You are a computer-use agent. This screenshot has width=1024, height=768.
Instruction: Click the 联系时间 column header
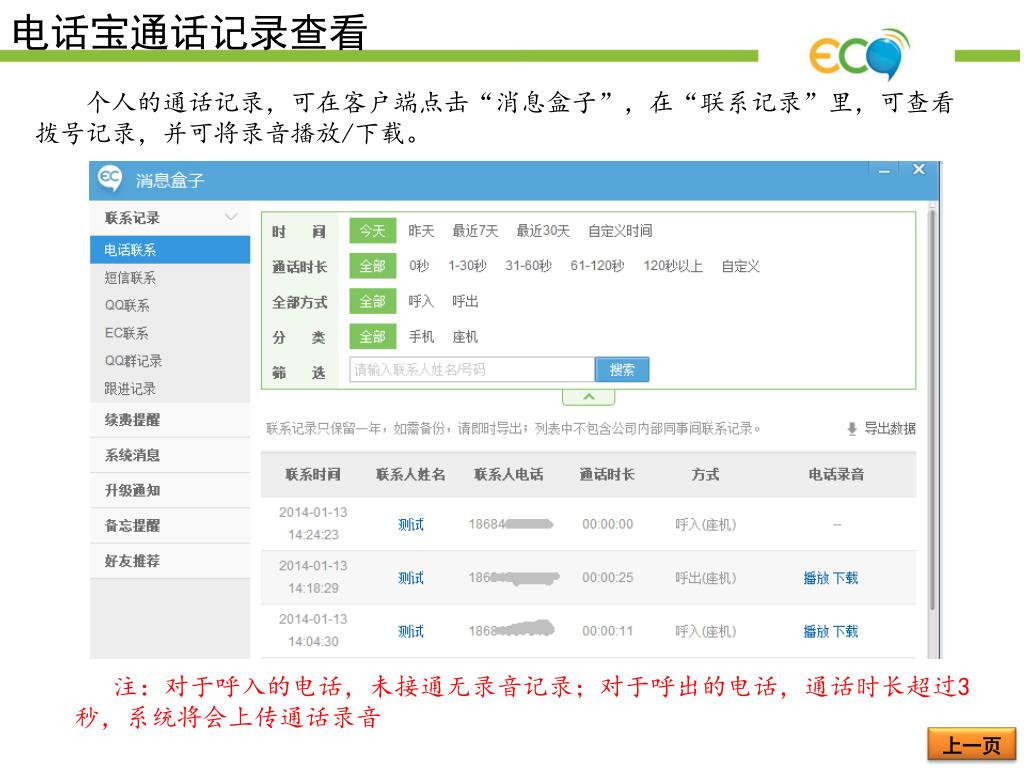(313, 475)
